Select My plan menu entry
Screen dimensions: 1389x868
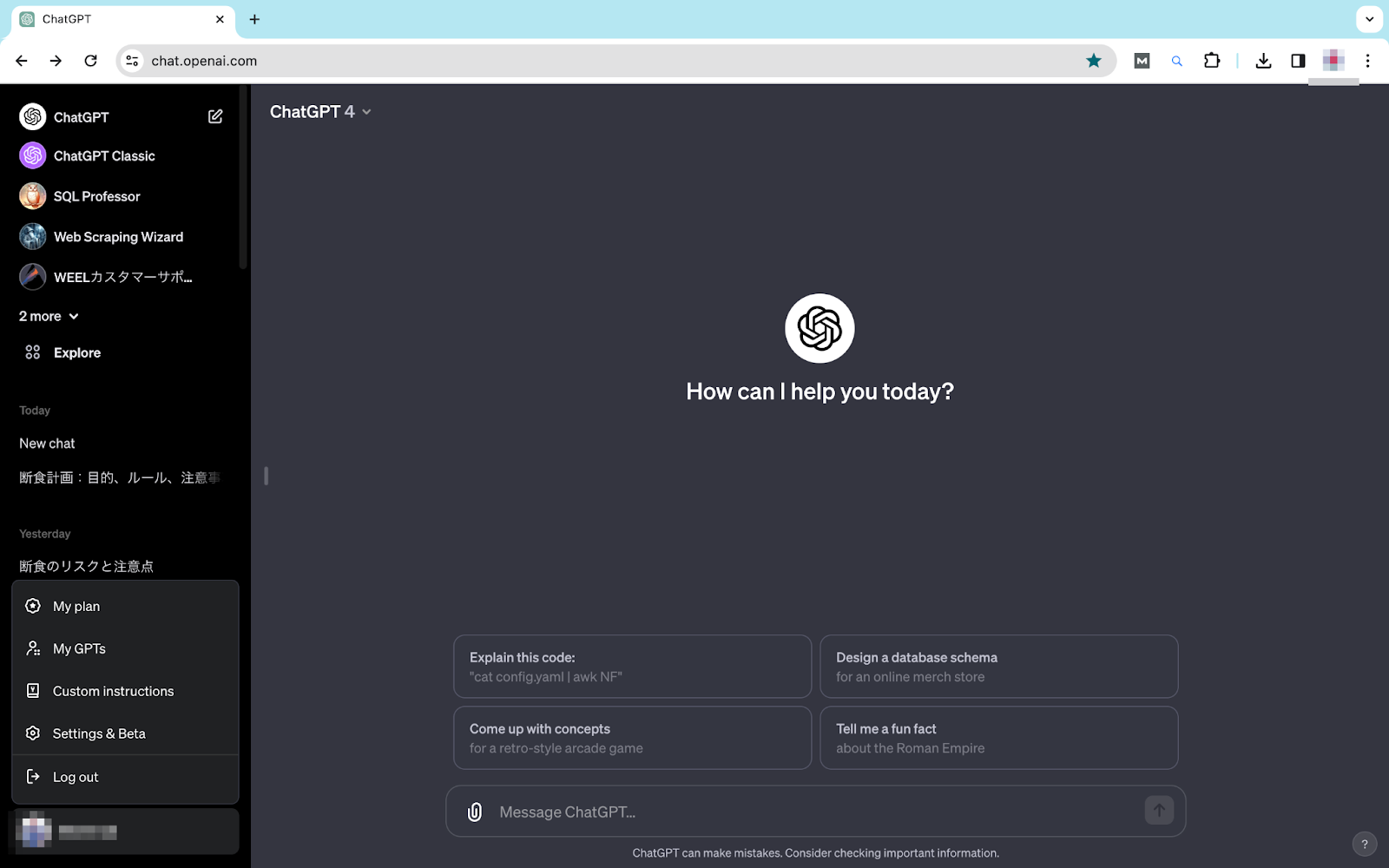click(125, 606)
